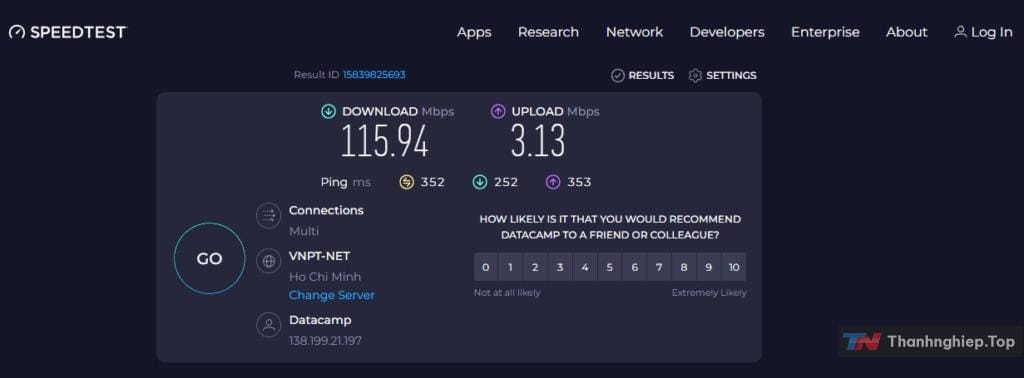Click the download ping value 252
Viewport: 1024px width, 378px height.
click(x=506, y=182)
